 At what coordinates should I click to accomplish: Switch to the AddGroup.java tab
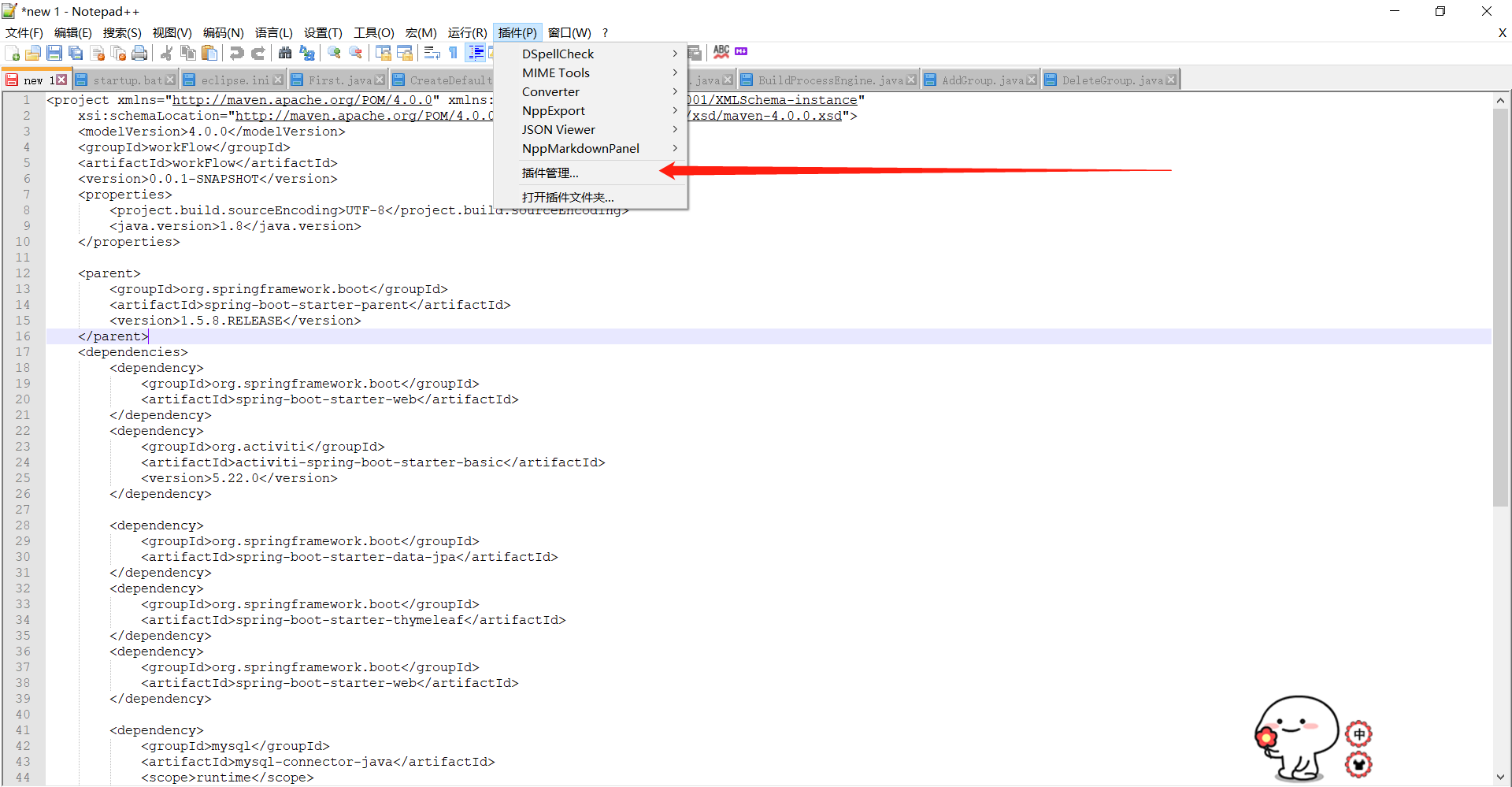(x=980, y=80)
